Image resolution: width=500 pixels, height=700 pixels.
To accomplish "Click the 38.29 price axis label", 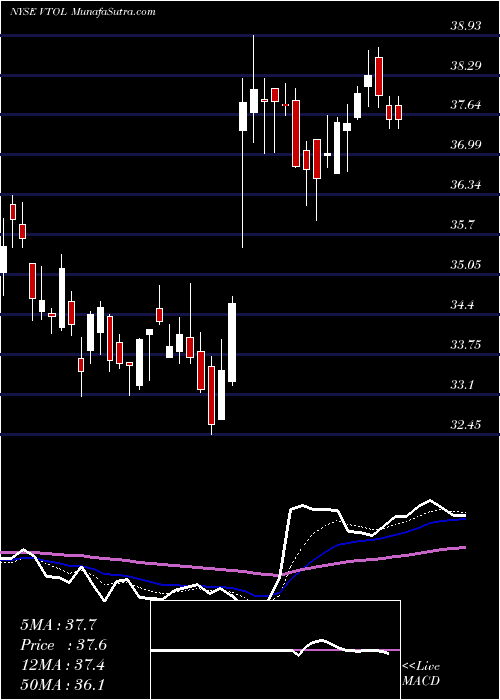I will tap(466, 66).
